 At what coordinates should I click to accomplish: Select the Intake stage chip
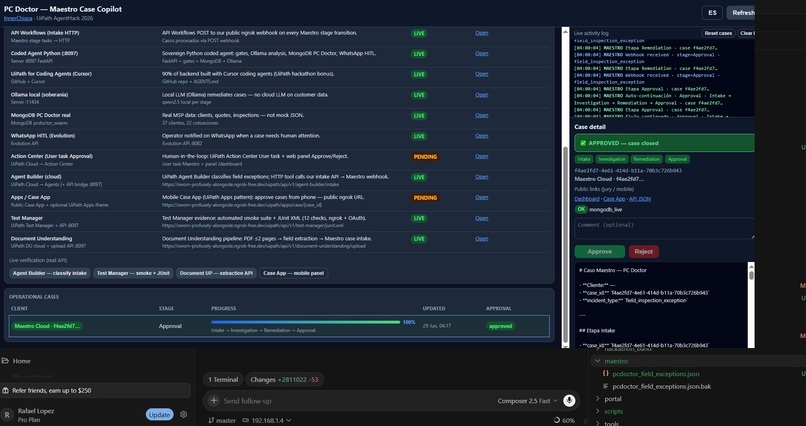click(583, 159)
